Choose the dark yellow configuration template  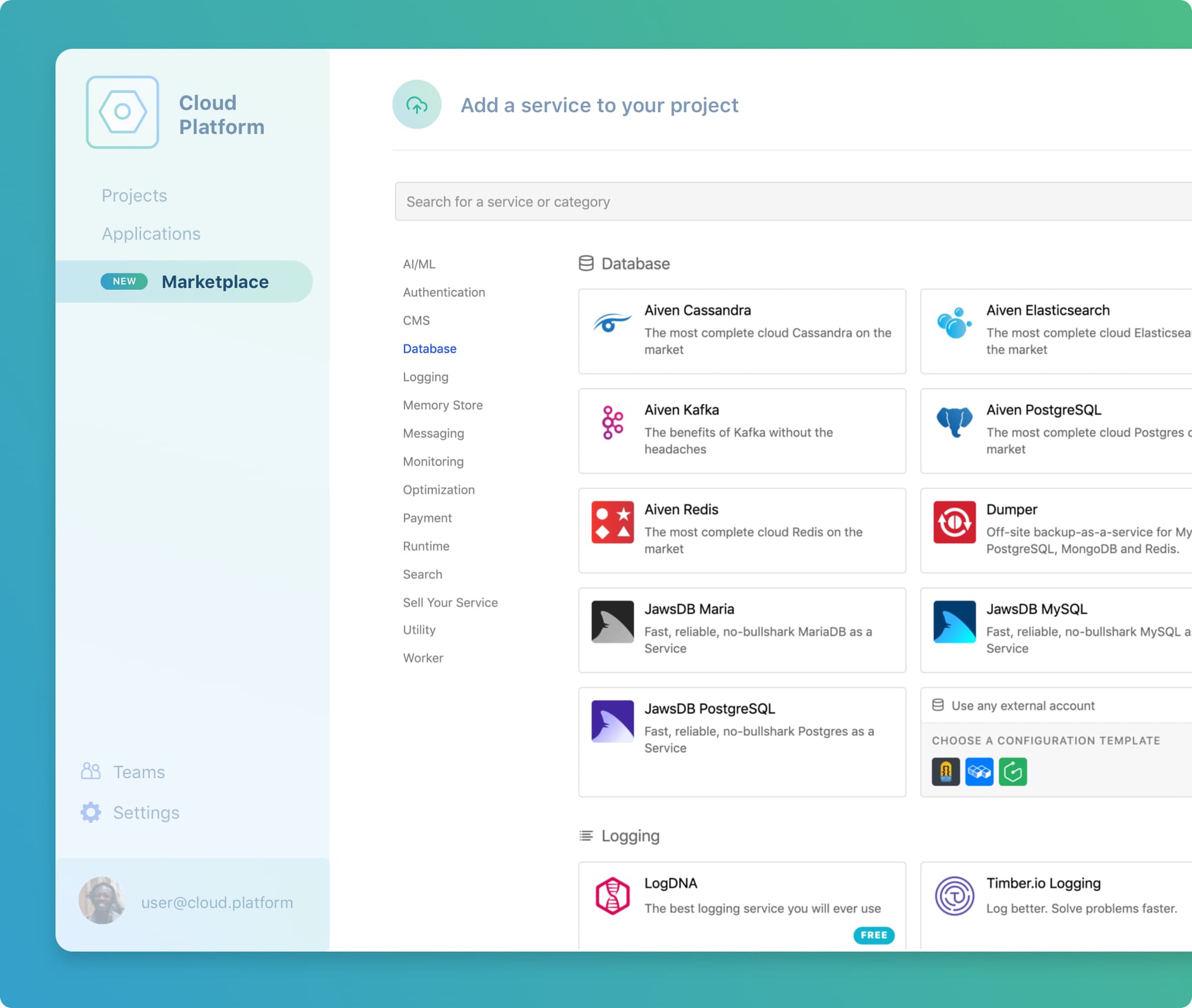coord(945,772)
